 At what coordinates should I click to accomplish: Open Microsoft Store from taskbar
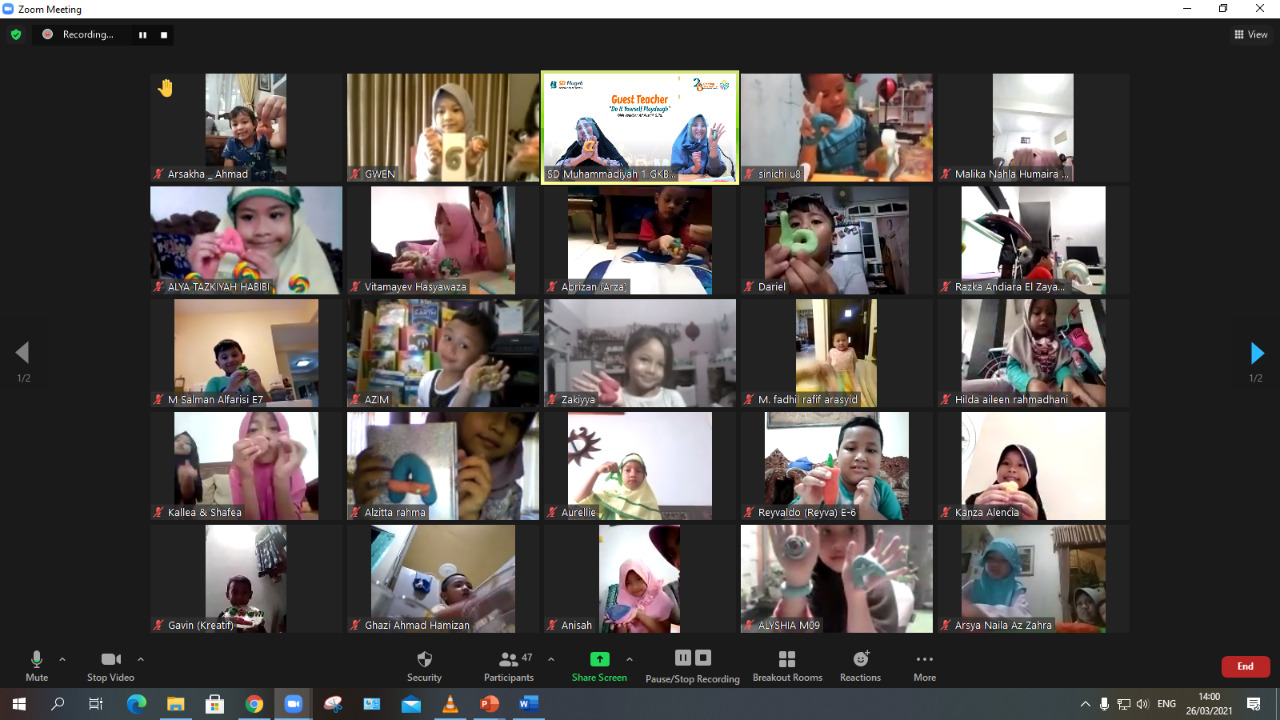(x=214, y=704)
